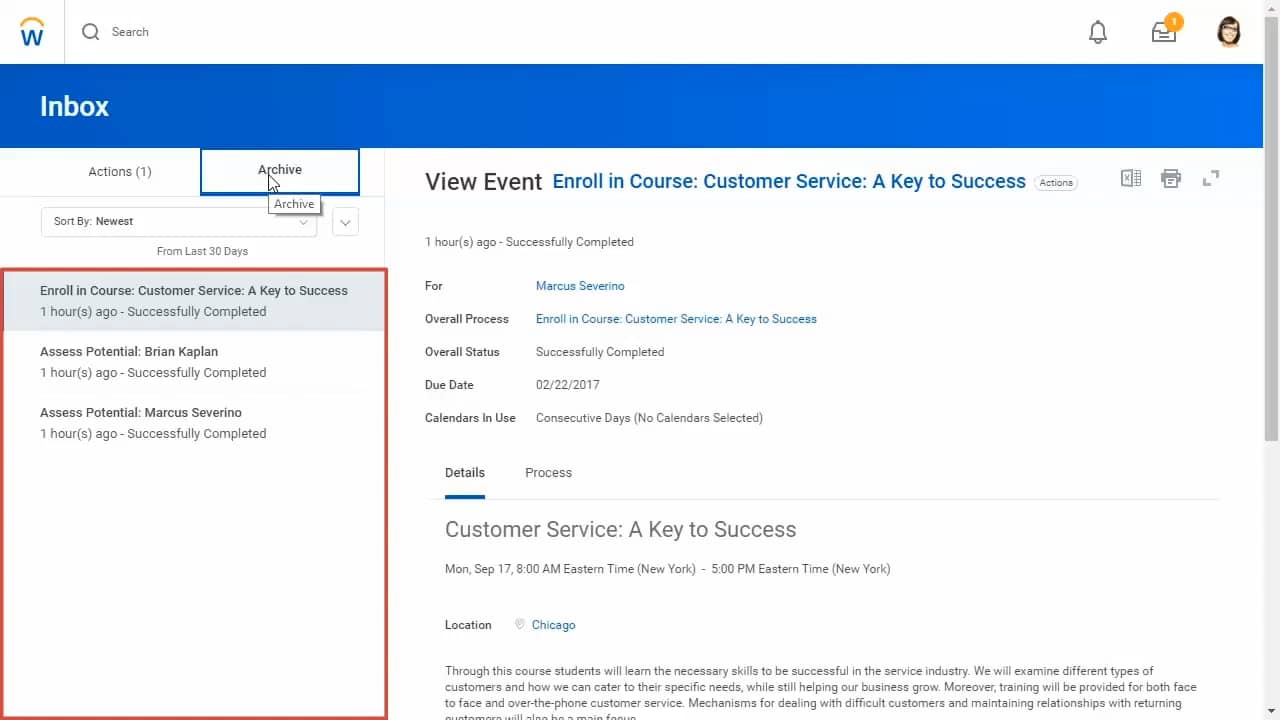1280x720 pixels.
Task: Switch to the Actions (1) tab
Action: pos(120,172)
